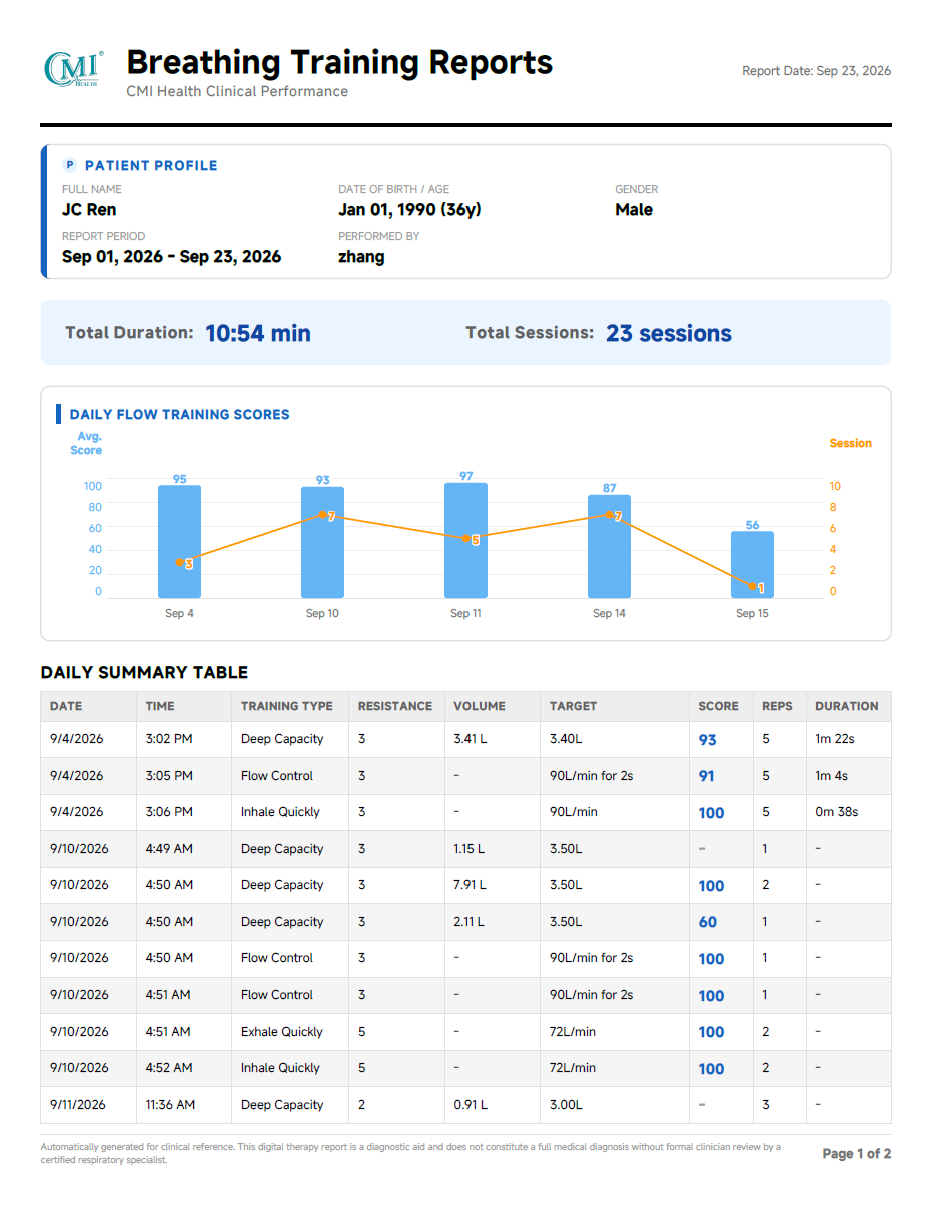
Task: Click the Patient Profile P icon
Action: click(x=69, y=165)
